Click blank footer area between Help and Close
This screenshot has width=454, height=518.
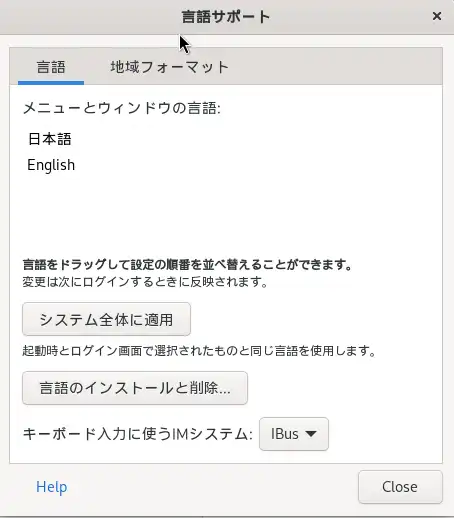point(213,487)
